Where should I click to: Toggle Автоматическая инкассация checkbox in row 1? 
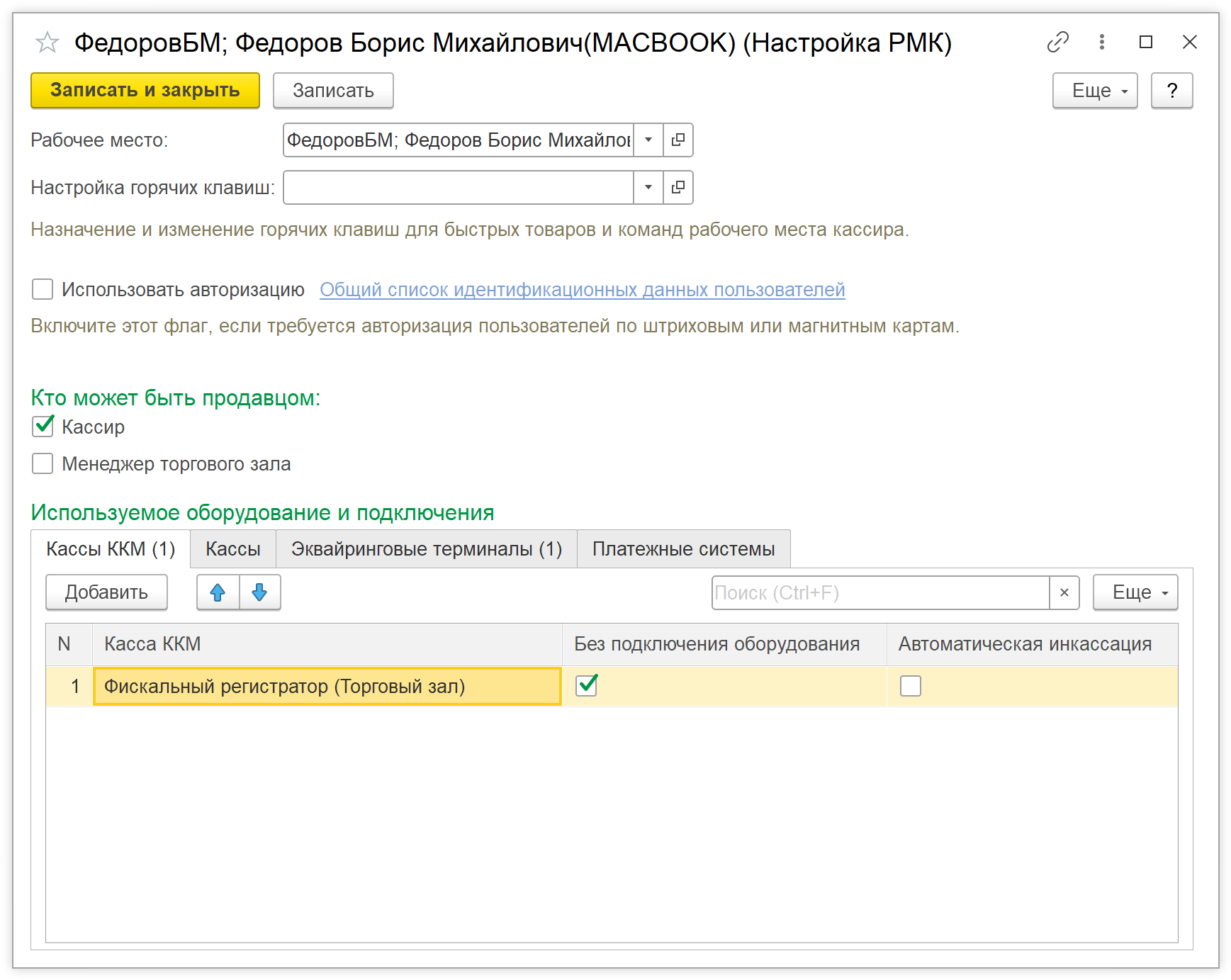pos(910,686)
